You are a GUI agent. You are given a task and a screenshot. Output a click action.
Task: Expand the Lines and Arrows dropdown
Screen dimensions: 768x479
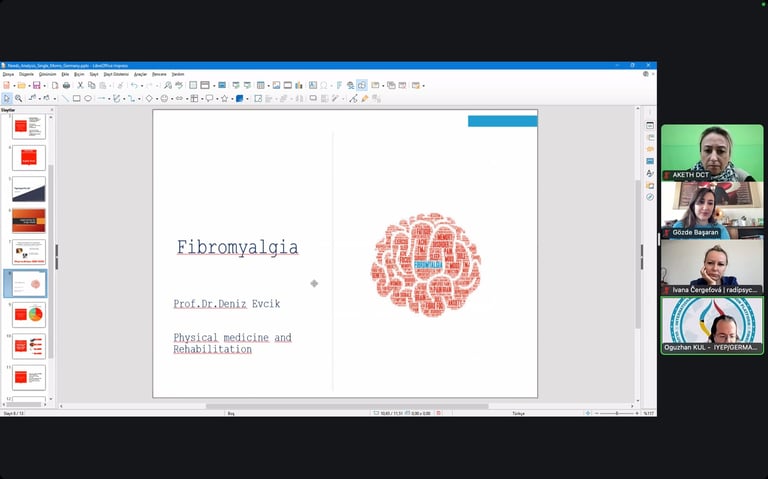(x=109, y=99)
